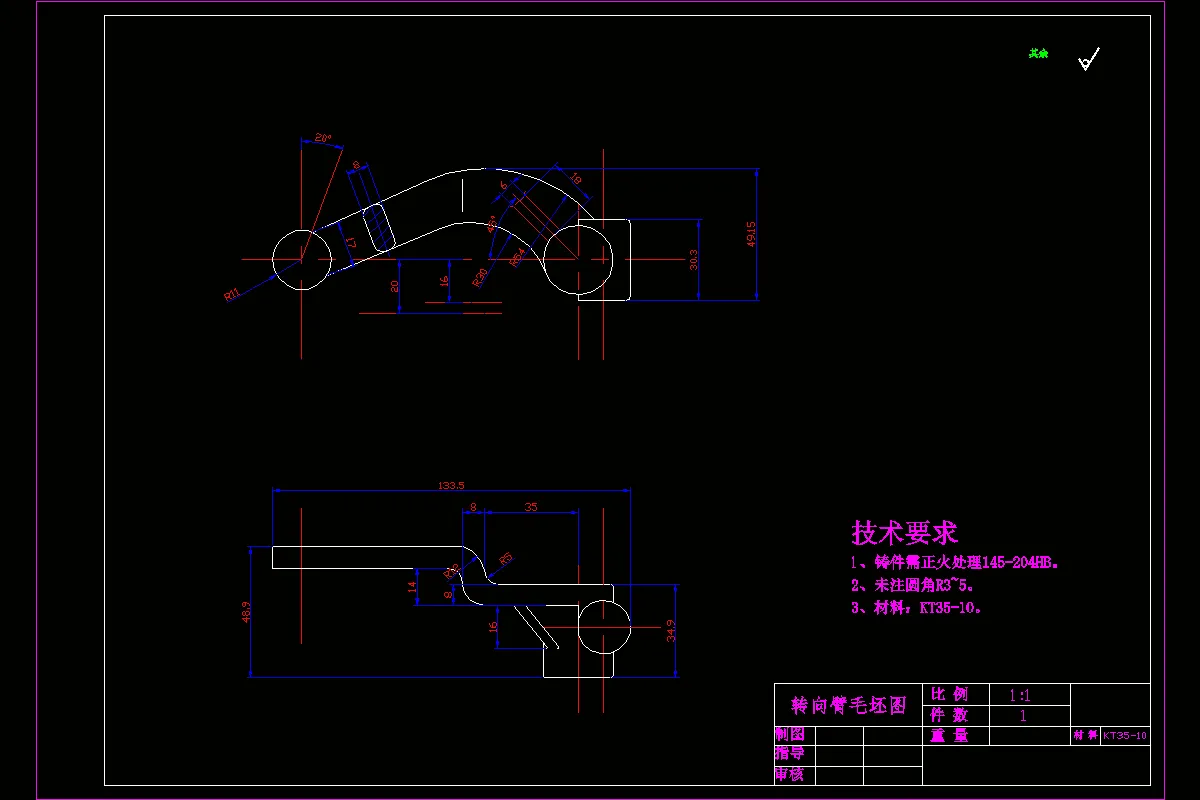Click the green 其余 annotation
Screen dimensions: 1200x800
click(x=1039, y=54)
